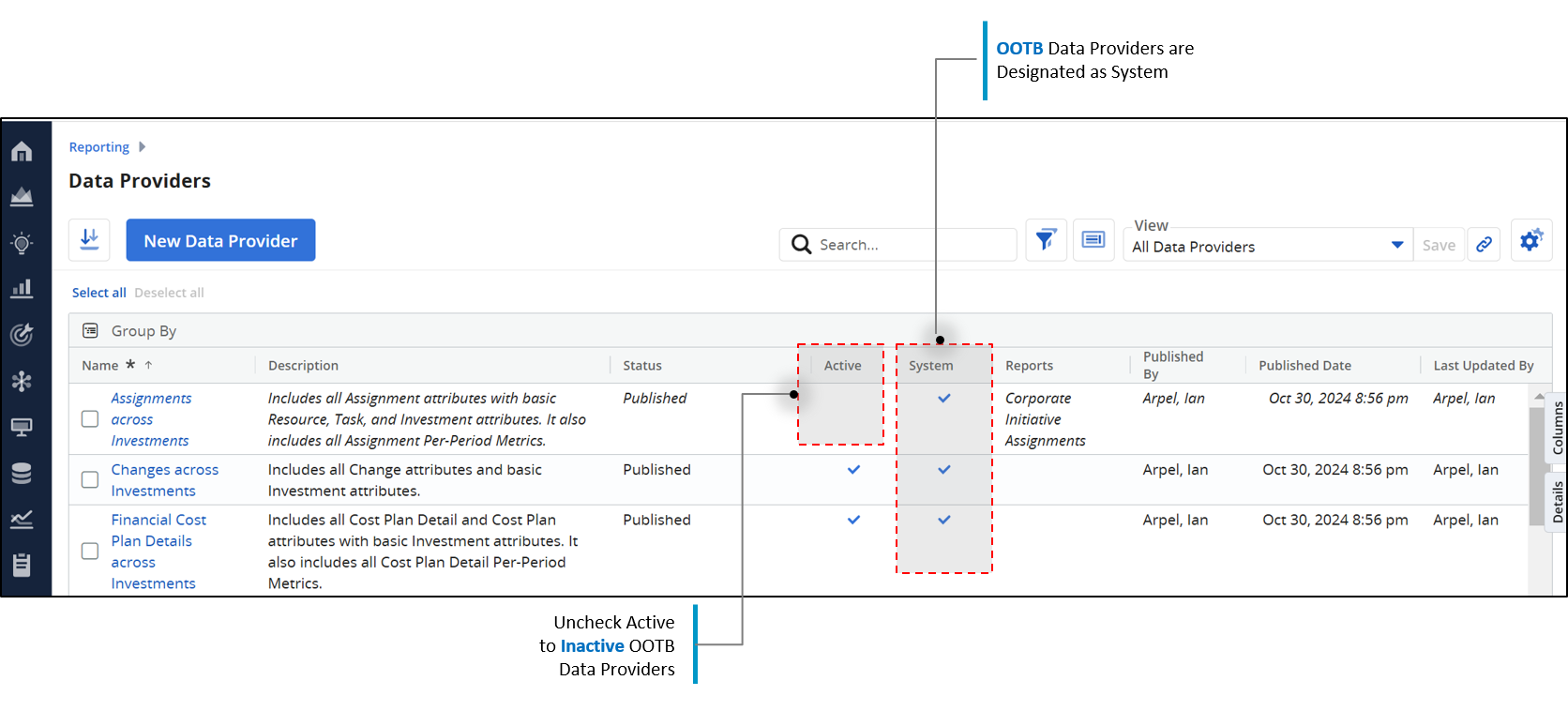Screen dimensions: 1568x726
Task: Sort by the Name column header
Action: [100, 366]
